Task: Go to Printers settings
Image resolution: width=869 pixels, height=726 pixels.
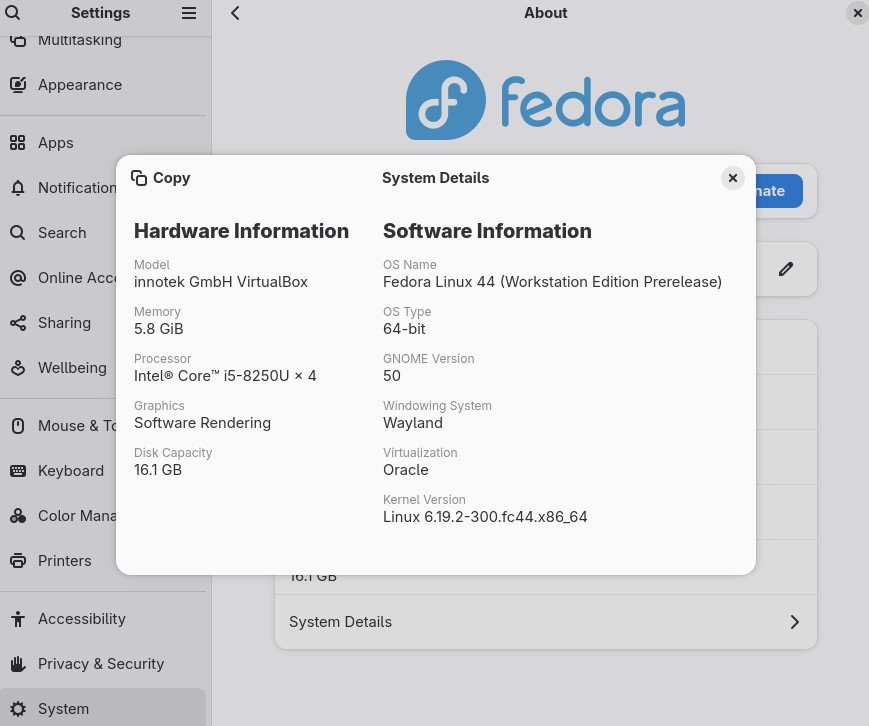Action: (x=64, y=561)
